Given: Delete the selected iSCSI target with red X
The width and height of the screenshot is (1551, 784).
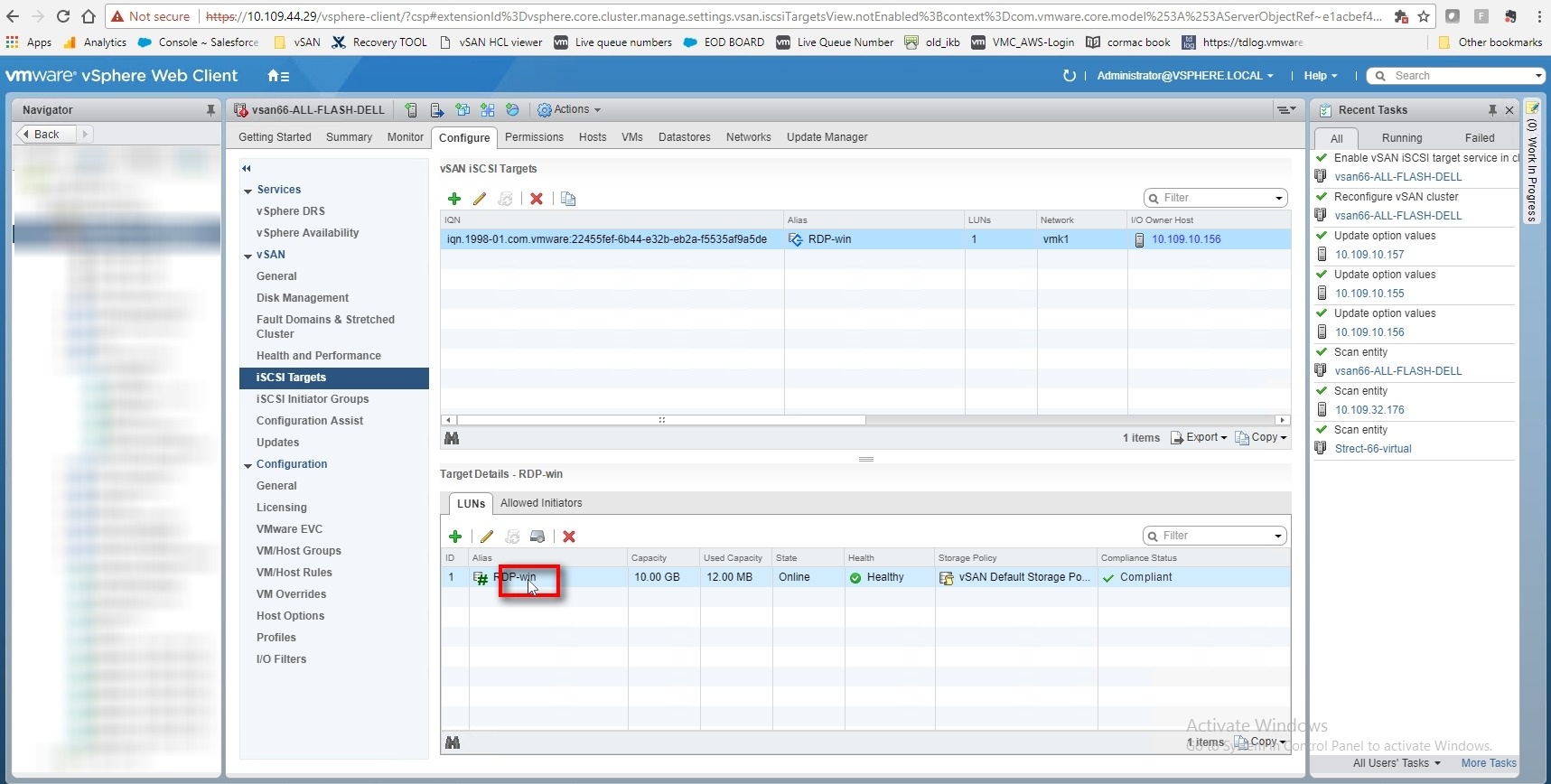Looking at the screenshot, I should click(x=537, y=199).
